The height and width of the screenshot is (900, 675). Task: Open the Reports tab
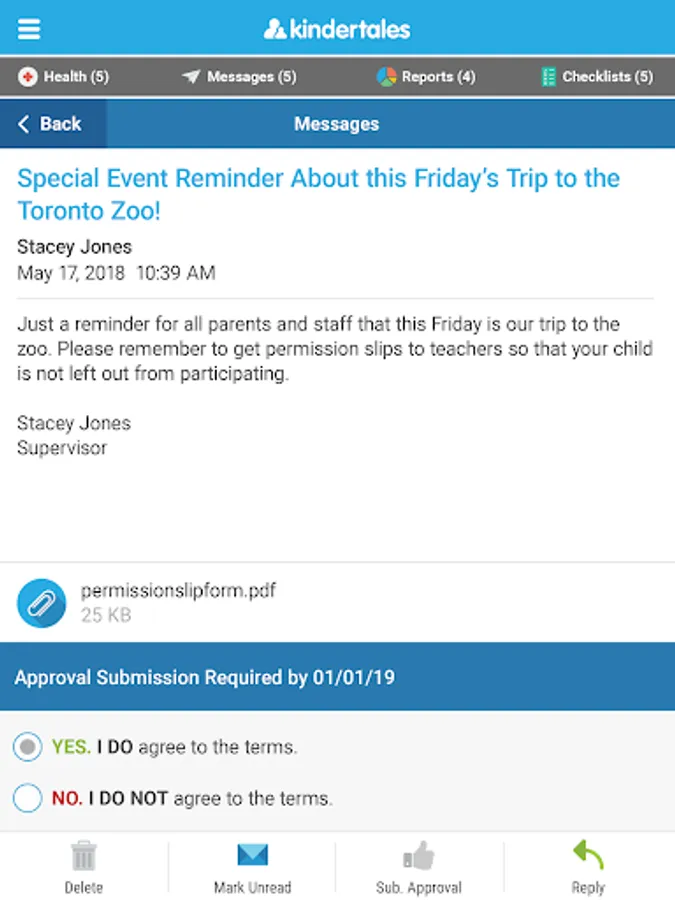[x=426, y=77]
